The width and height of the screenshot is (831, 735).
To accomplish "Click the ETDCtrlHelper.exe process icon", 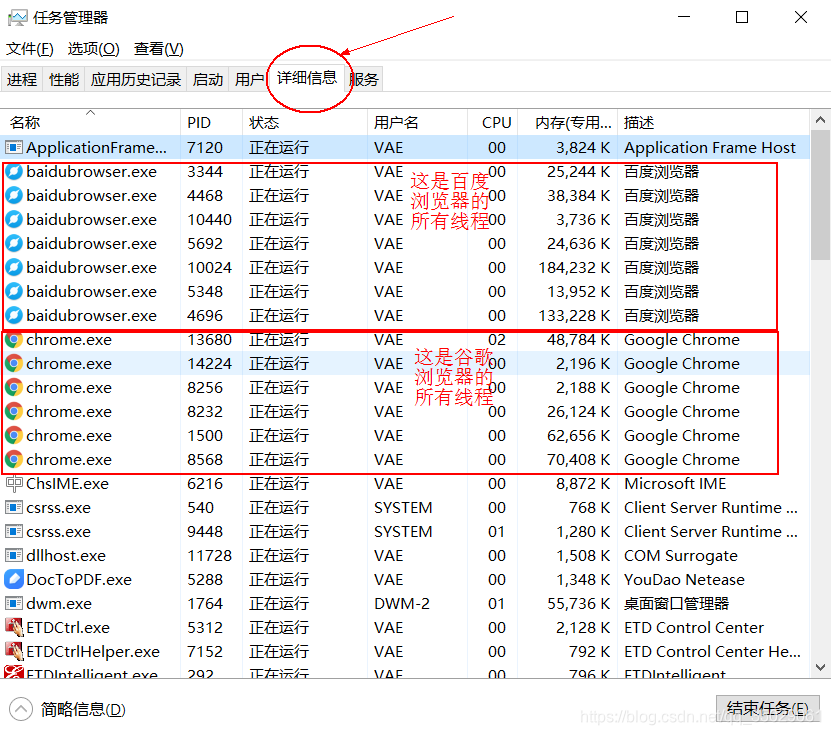I will [x=14, y=651].
